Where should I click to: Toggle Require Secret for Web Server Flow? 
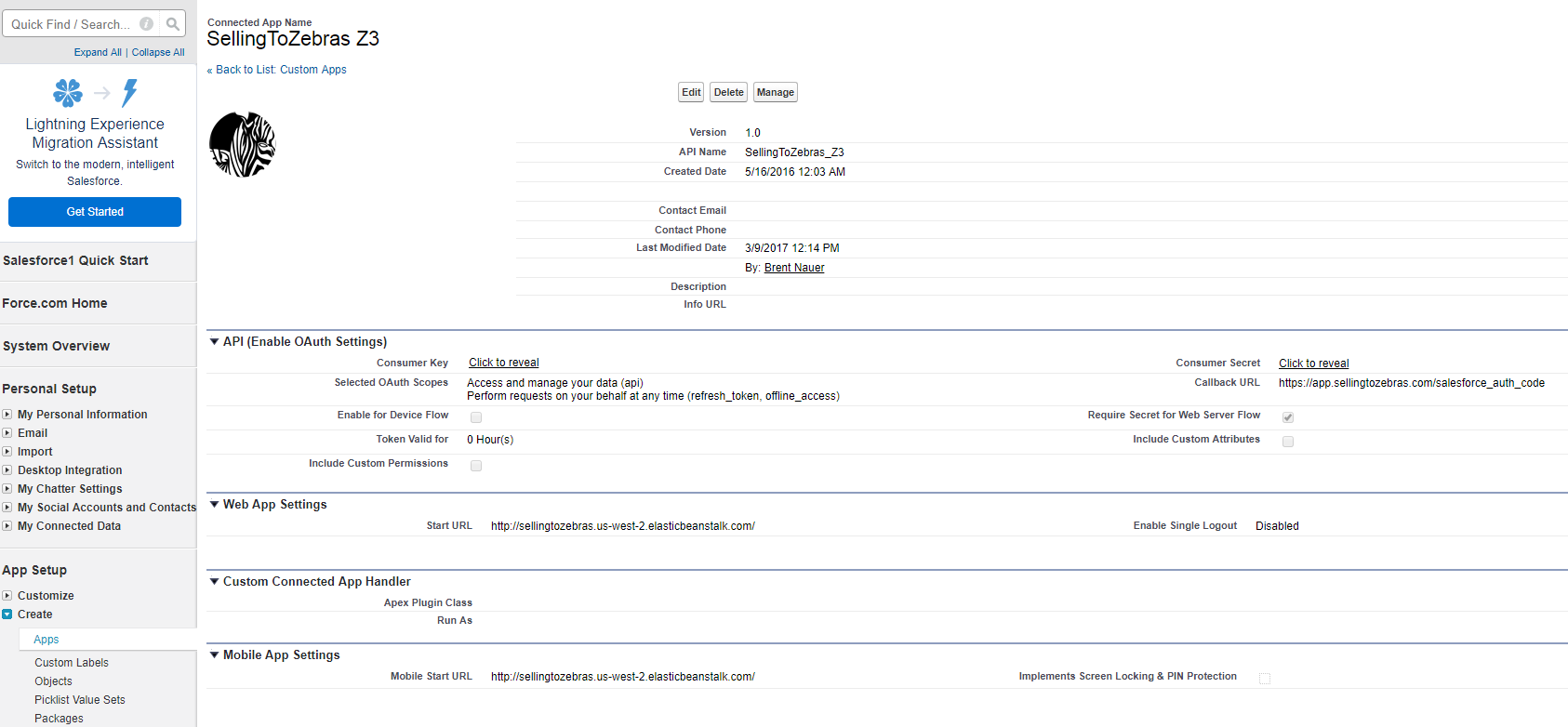click(x=1288, y=417)
